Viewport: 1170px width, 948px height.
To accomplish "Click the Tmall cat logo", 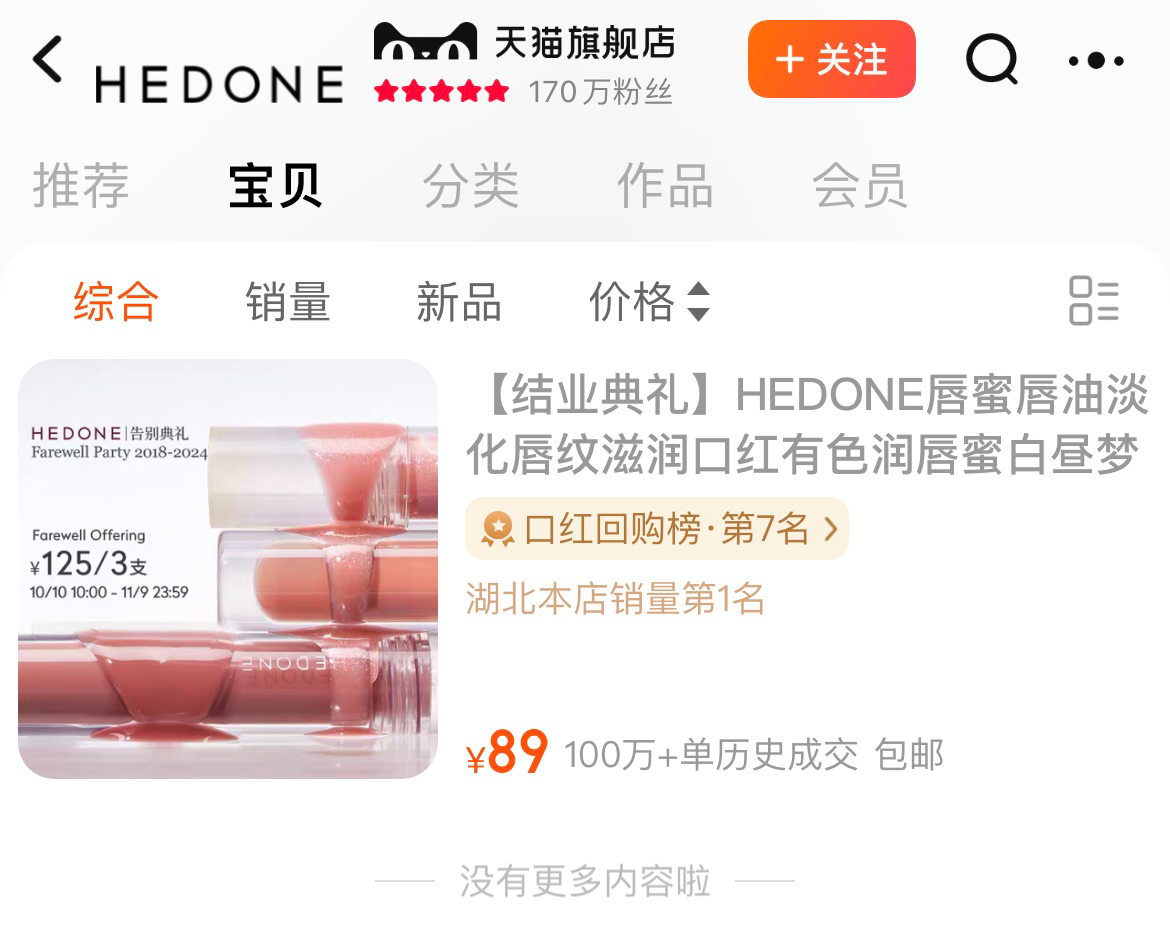I will pyautogui.click(x=425, y=41).
